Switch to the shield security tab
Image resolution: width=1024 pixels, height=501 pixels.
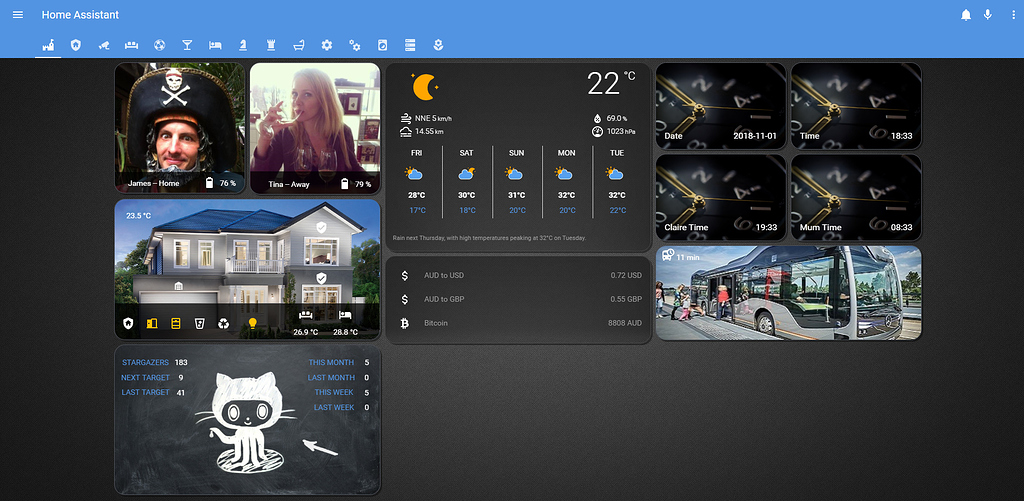tap(76, 45)
